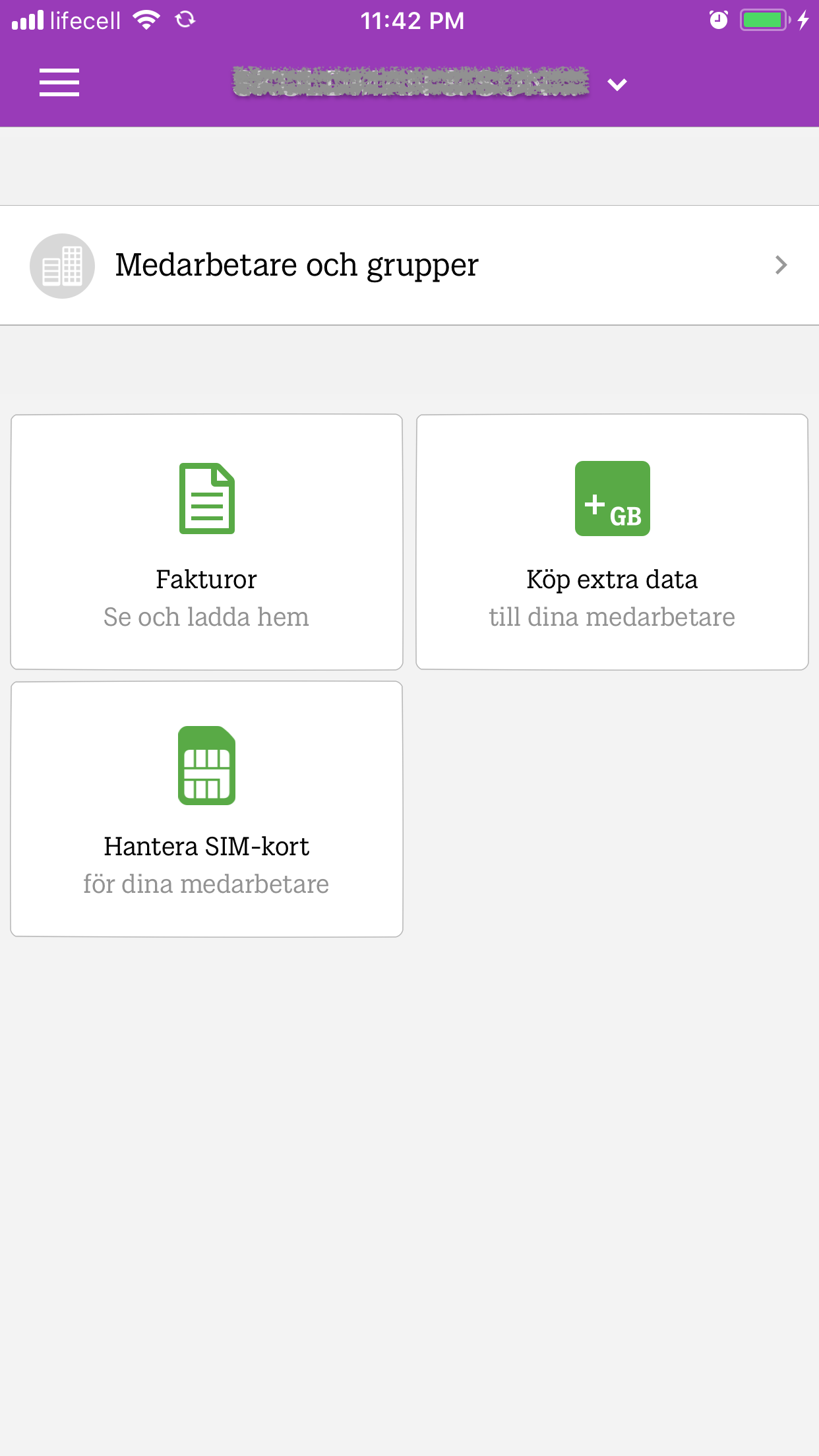The height and width of the screenshot is (1456, 819).
Task: Tap the chevron next to Medarbetare och grupper
Action: point(781,265)
